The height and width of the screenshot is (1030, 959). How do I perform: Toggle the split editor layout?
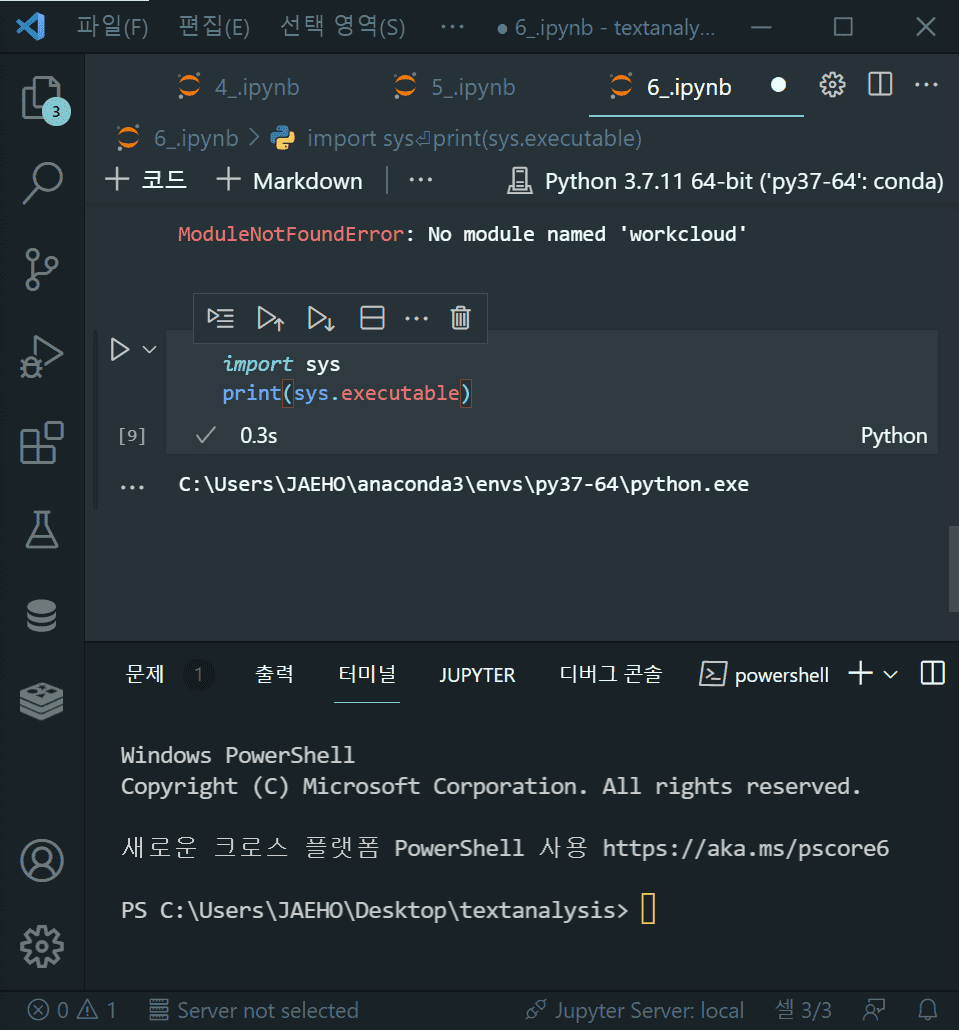coord(880,85)
